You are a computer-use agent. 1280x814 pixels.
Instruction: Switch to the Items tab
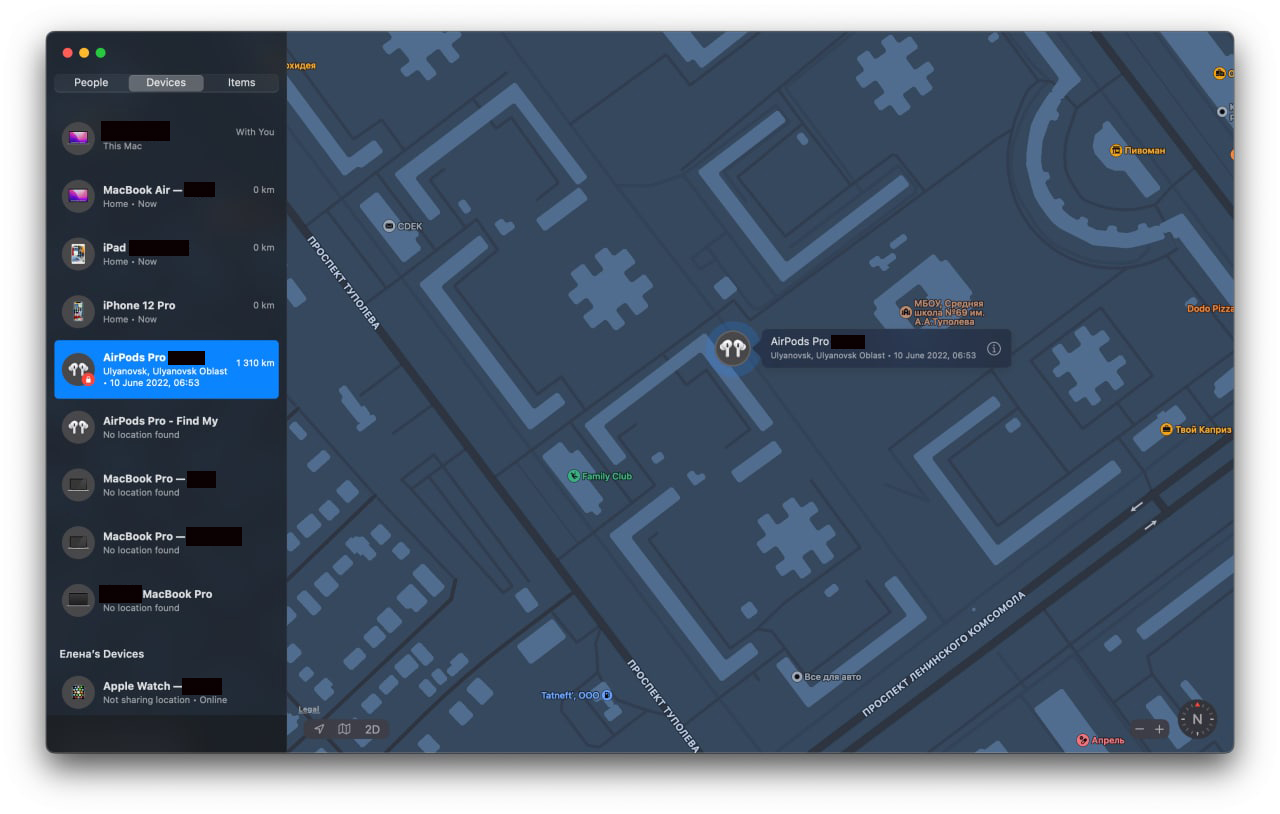(x=241, y=83)
